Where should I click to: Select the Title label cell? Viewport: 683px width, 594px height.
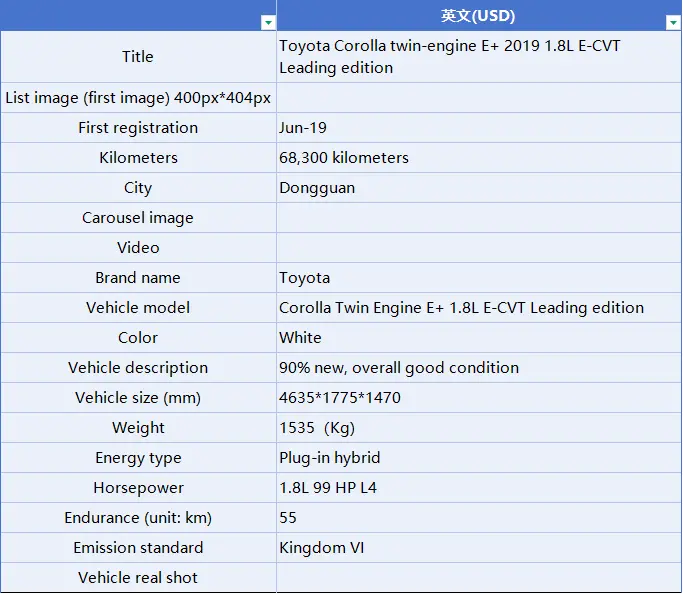(x=138, y=57)
